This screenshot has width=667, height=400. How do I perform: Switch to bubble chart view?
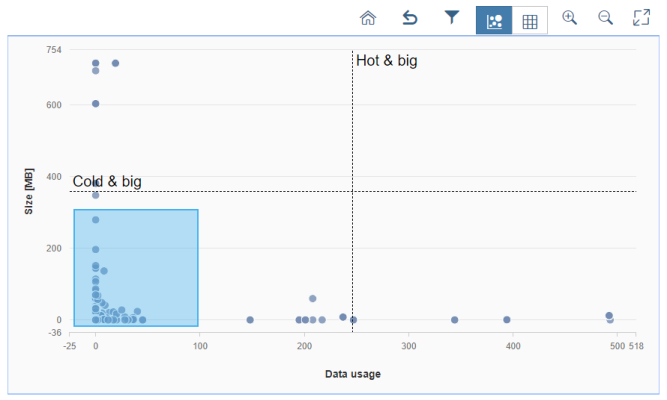(x=494, y=20)
